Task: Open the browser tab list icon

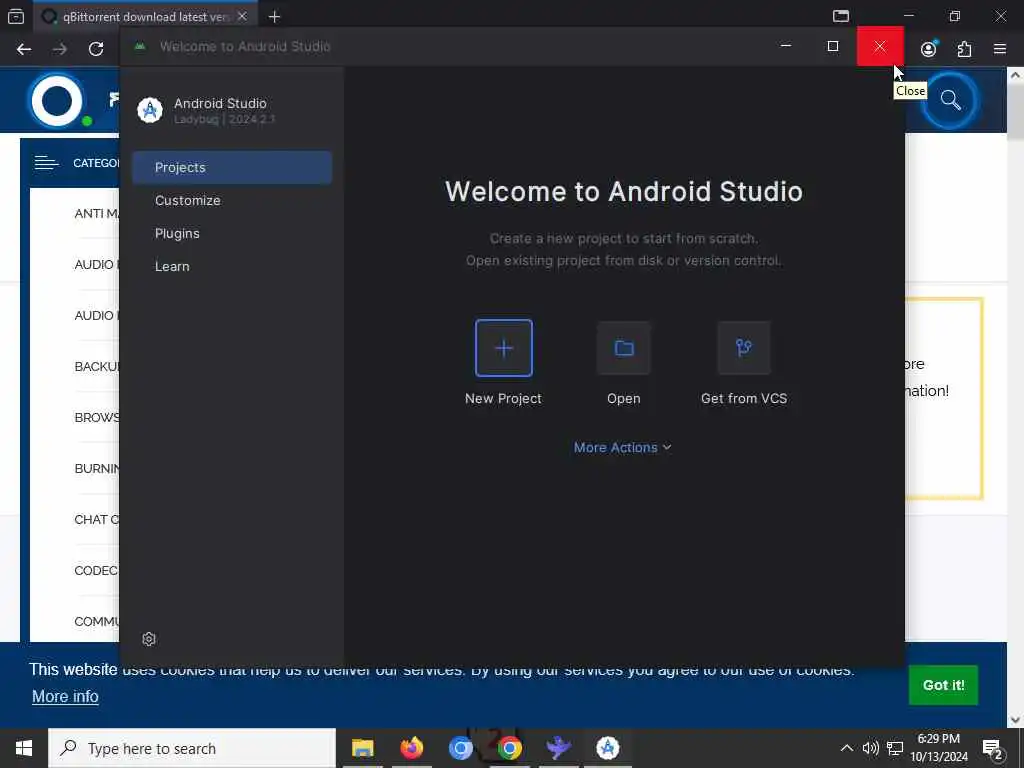Action: 16,17
